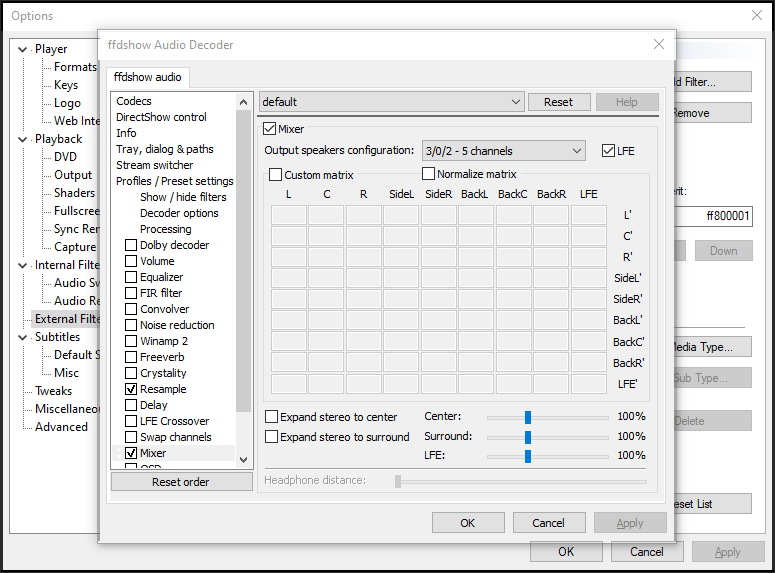Open Output speakers configuration dropdown

tap(504, 151)
